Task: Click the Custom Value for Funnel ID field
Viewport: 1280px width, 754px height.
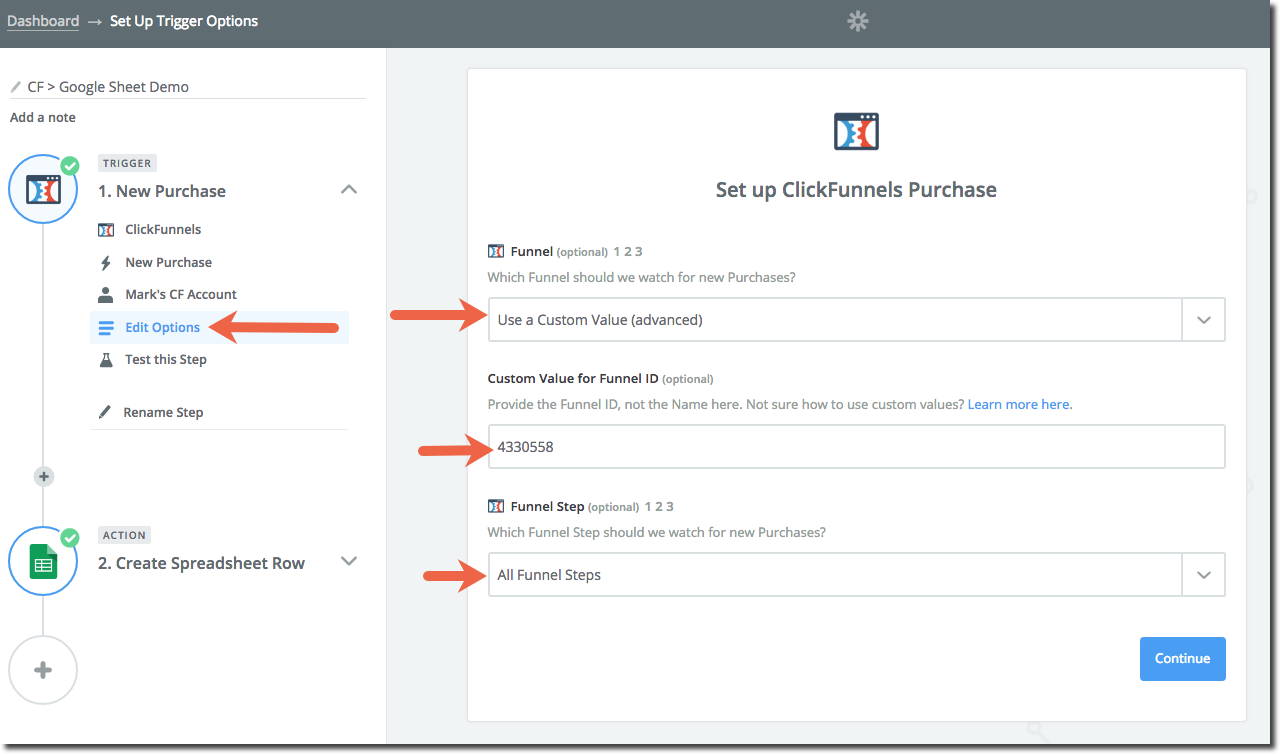Action: click(x=856, y=447)
